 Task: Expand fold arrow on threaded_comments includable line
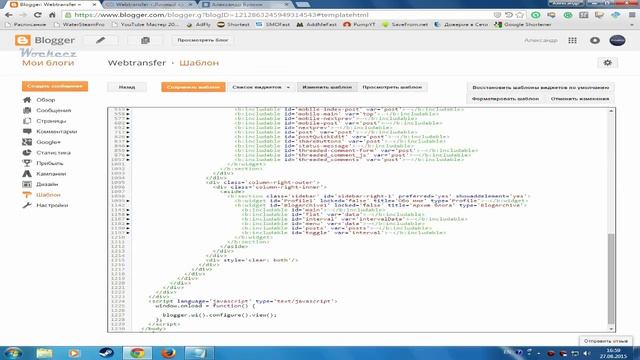click(x=128, y=160)
